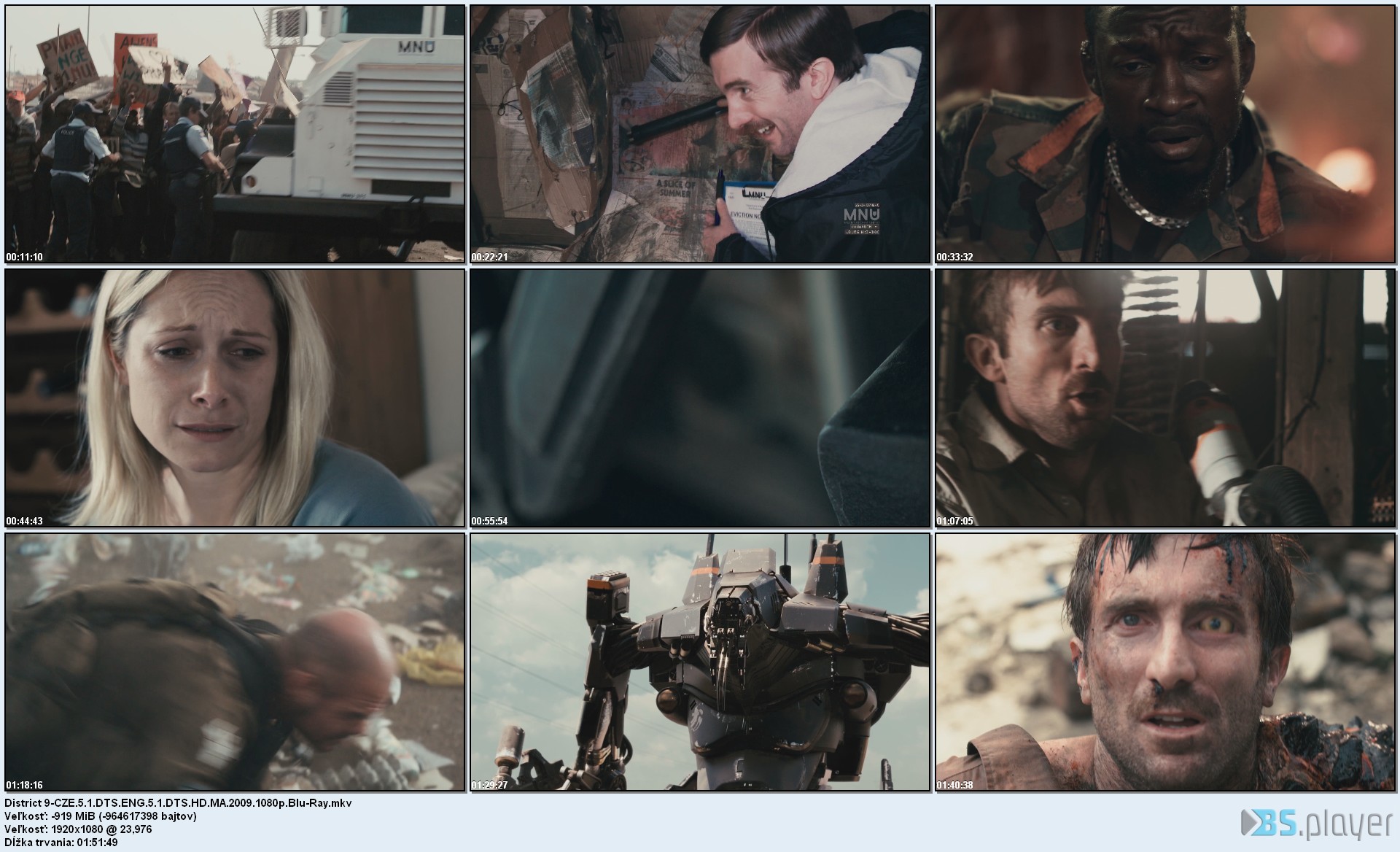
Task: Open the bald soldier frame at 01:18:16
Action: 235,662
